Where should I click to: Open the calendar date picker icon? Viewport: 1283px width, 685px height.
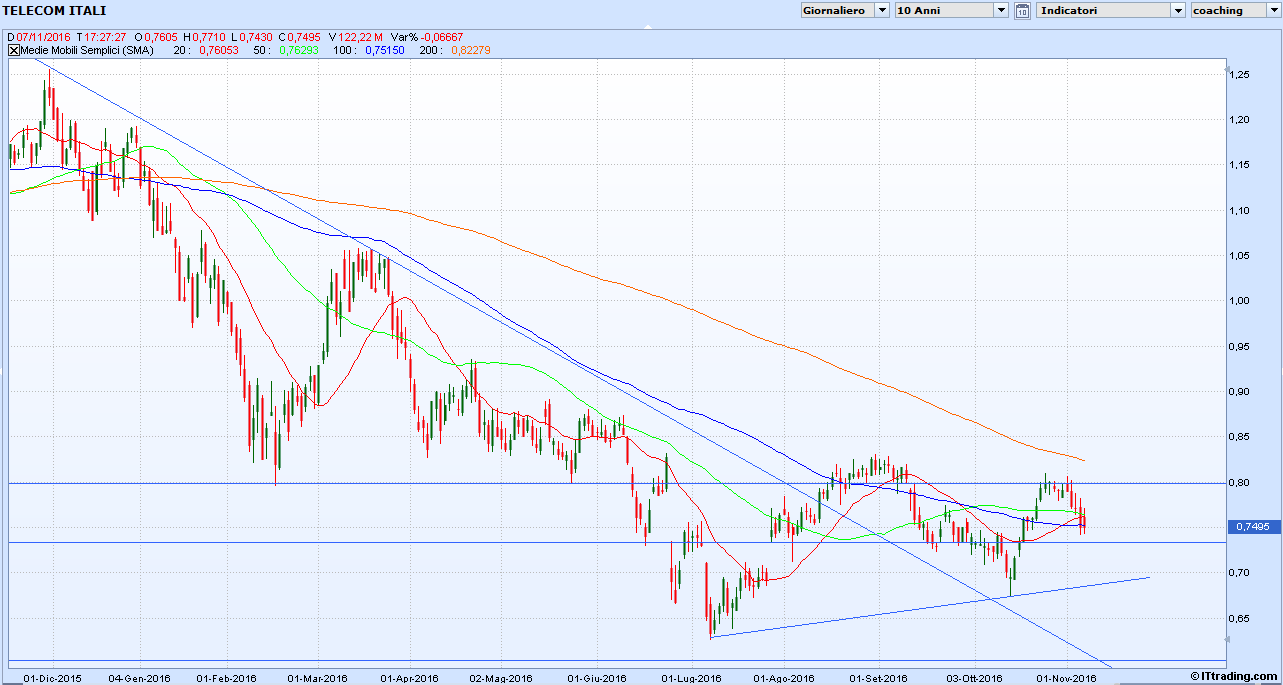(1022, 11)
